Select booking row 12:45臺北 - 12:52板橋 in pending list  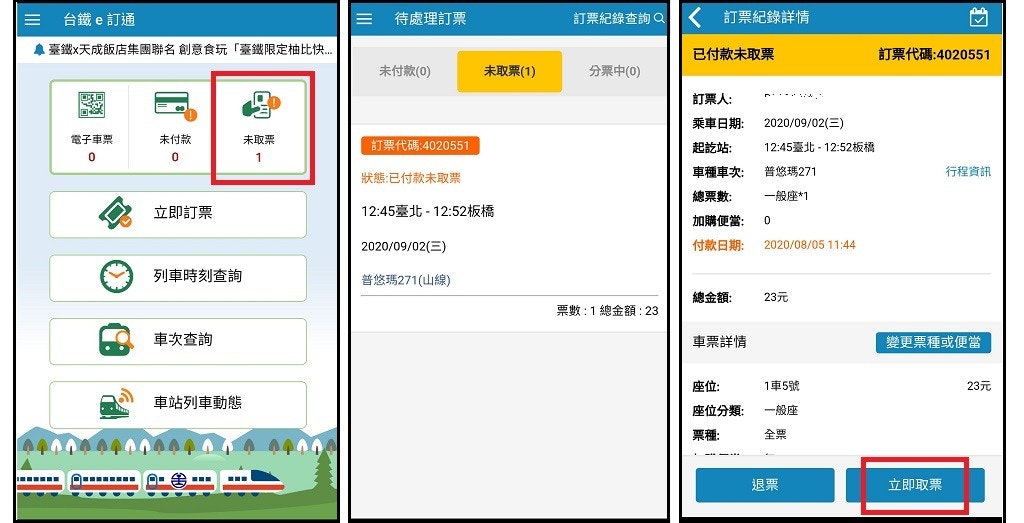428,212
